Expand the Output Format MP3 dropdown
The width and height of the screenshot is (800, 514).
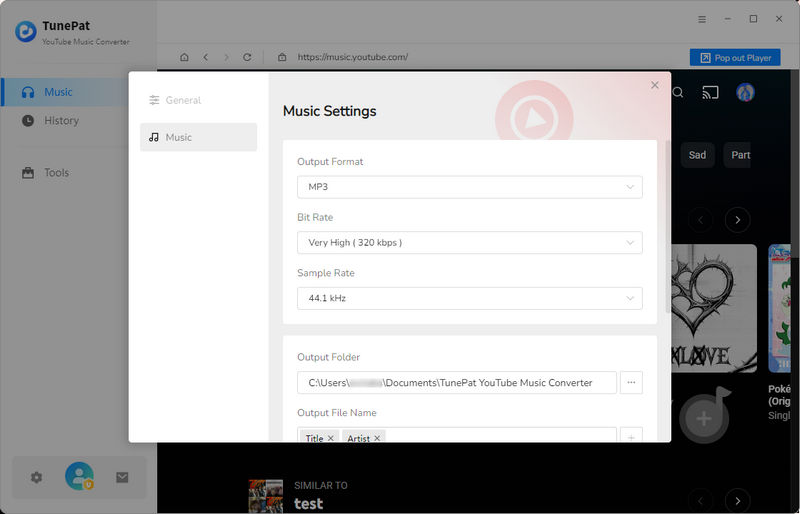pos(469,187)
